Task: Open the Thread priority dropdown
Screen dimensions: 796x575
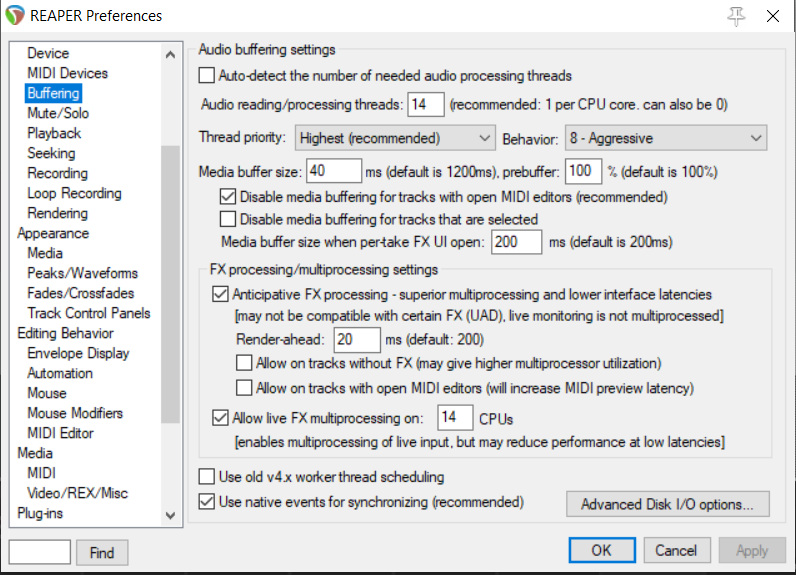Action: (395, 137)
